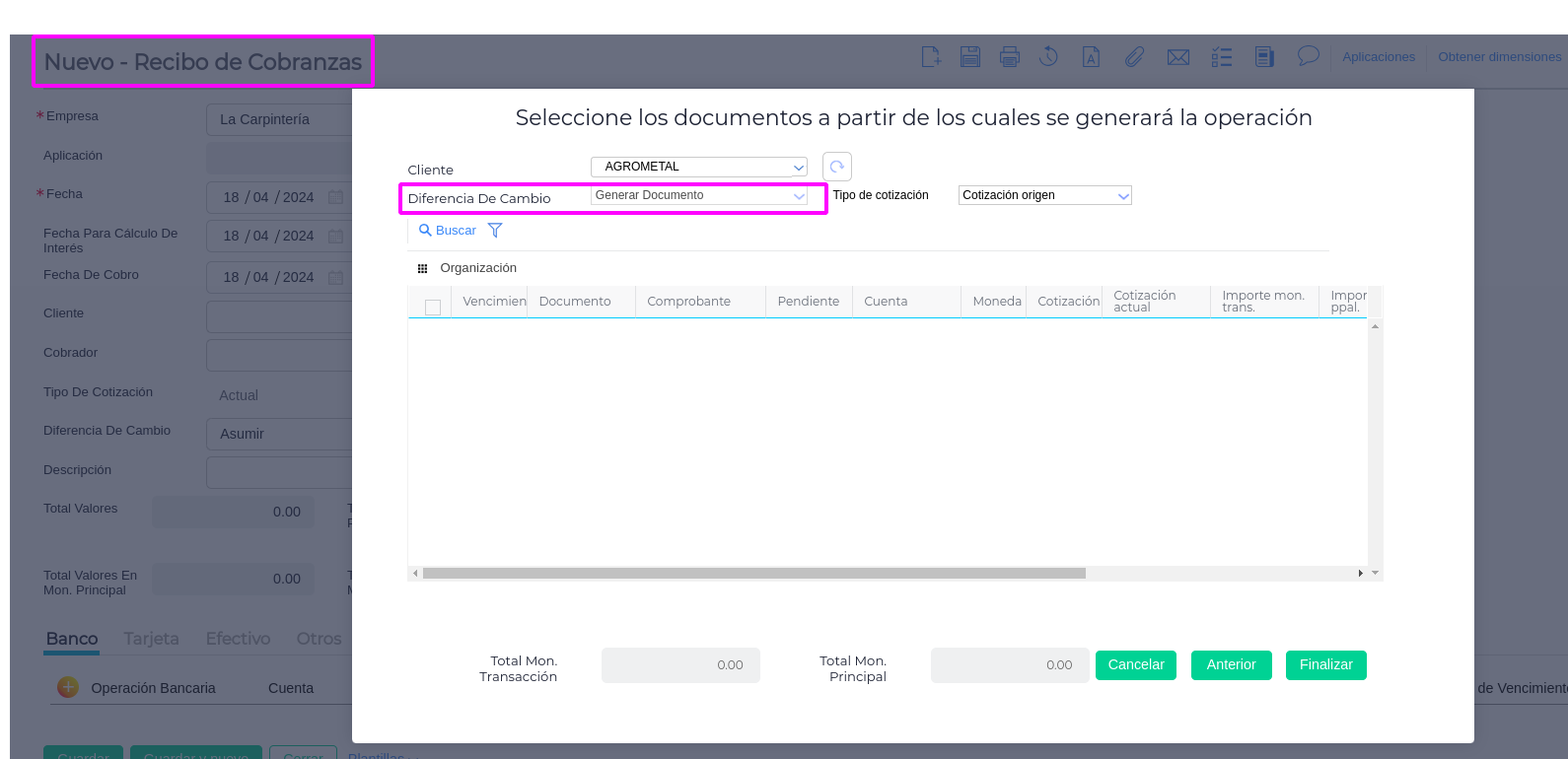1568x759 pixels.
Task: Click the funnel filter icon beside Buscar
Action: pyautogui.click(x=495, y=231)
